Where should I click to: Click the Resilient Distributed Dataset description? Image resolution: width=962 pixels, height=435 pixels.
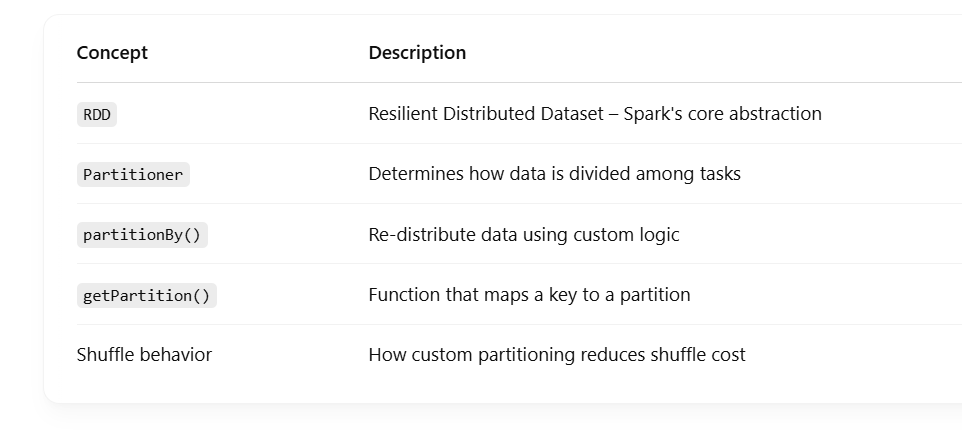[595, 114]
